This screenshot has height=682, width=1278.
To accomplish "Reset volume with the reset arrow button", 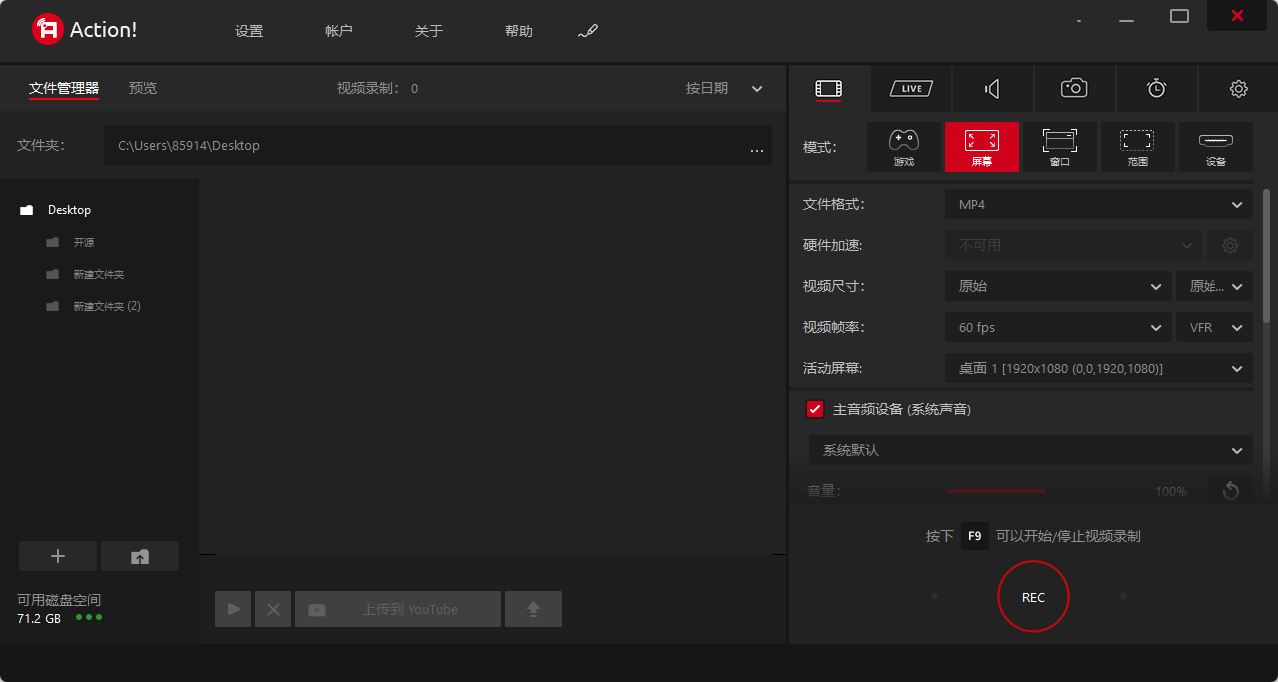I will pos(1230,491).
